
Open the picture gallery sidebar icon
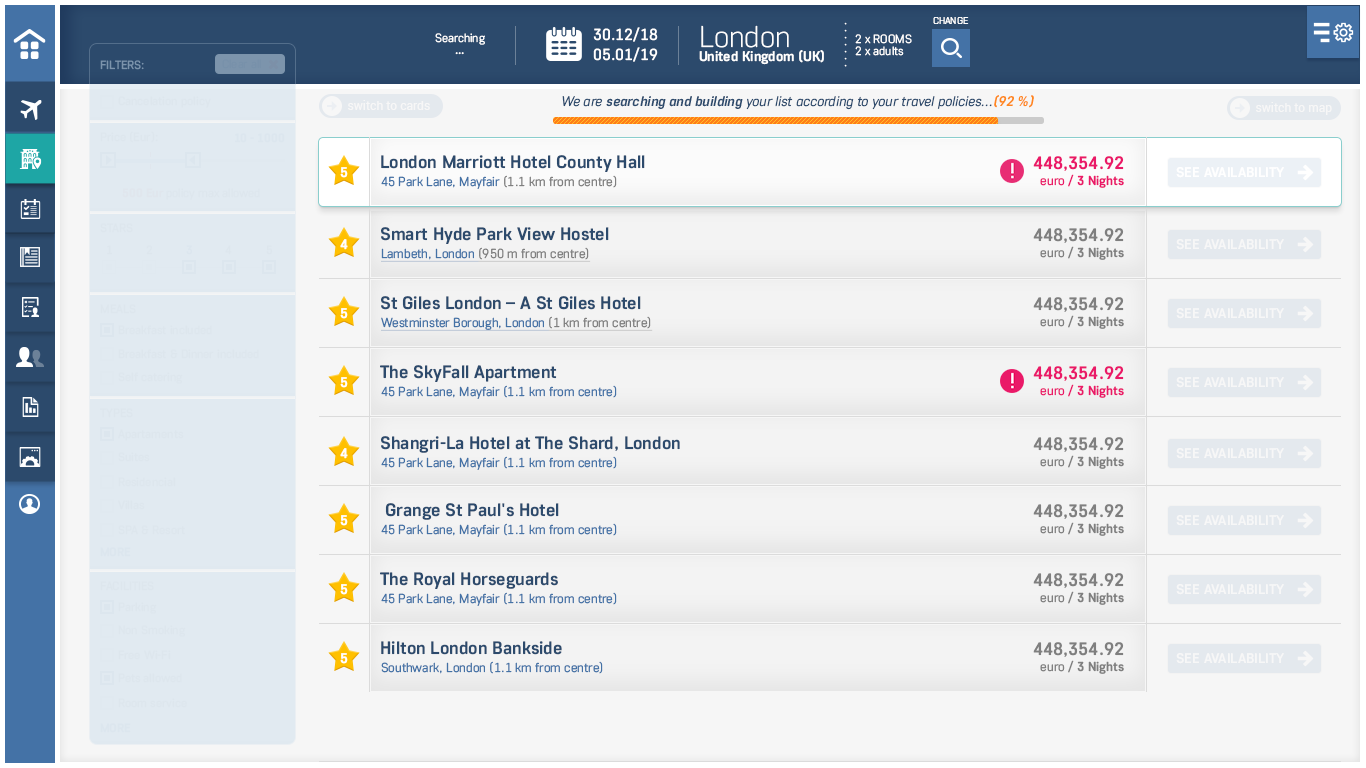30,457
